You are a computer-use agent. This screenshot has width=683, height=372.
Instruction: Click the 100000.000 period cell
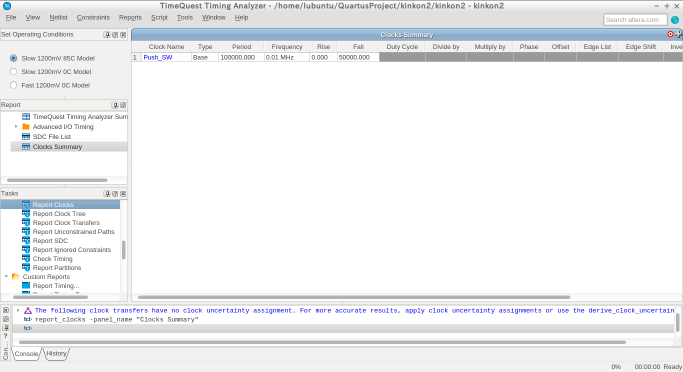coord(241,57)
